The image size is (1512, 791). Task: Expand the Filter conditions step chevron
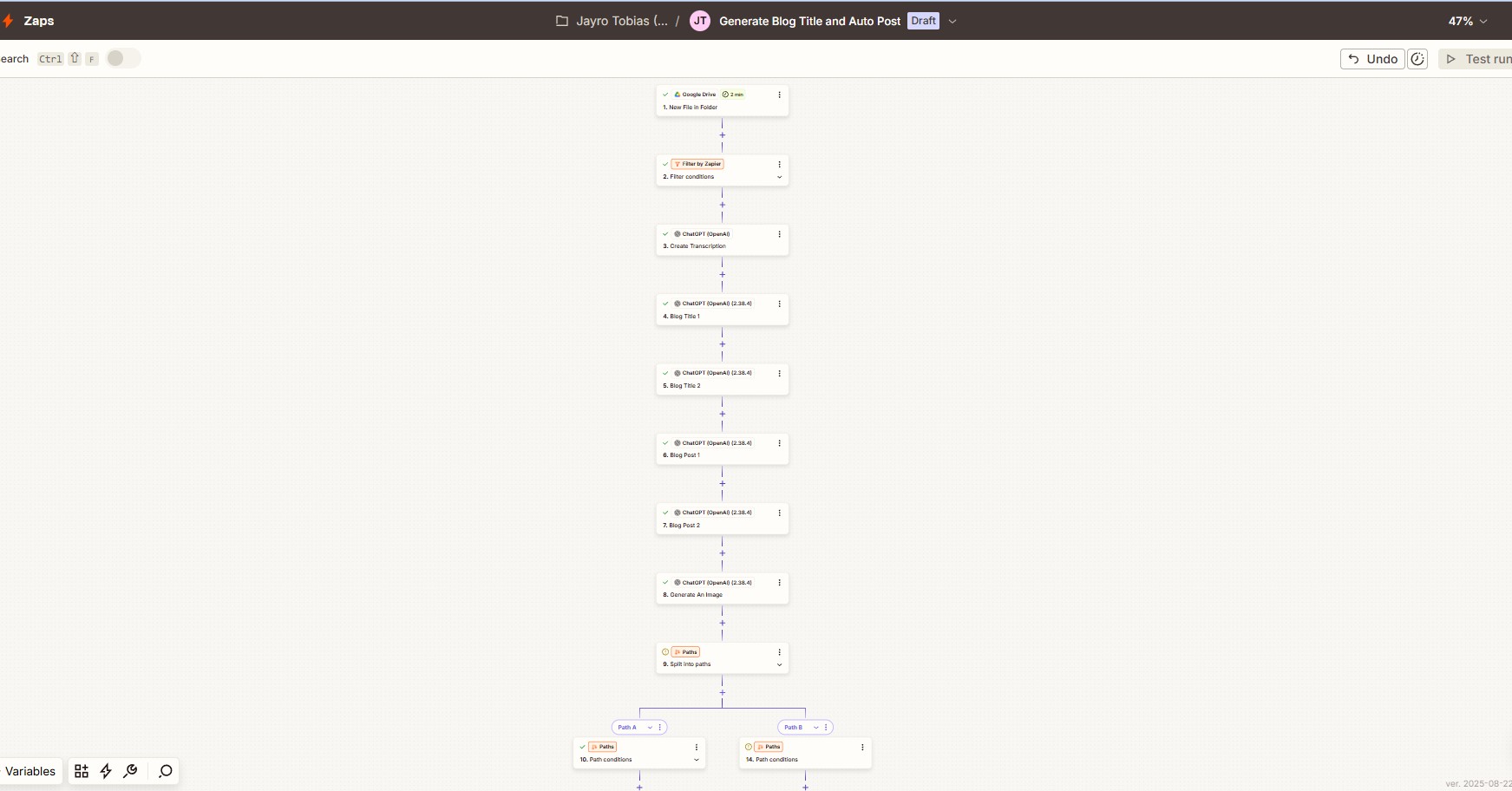click(x=779, y=177)
